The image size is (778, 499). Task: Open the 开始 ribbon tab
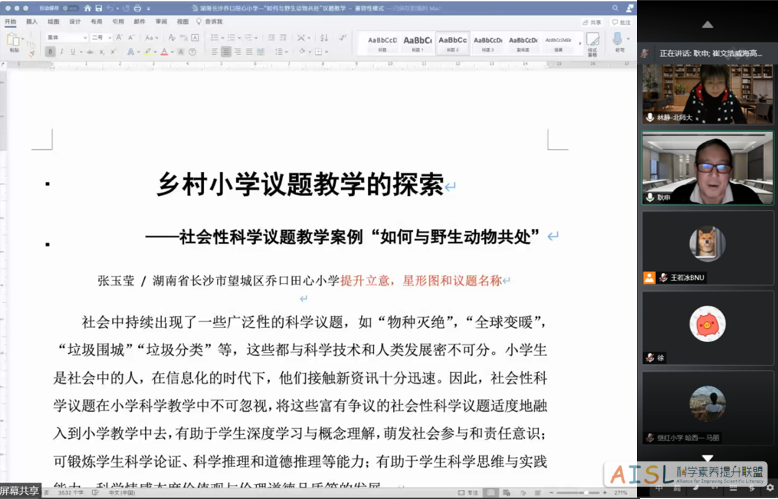(x=10, y=22)
